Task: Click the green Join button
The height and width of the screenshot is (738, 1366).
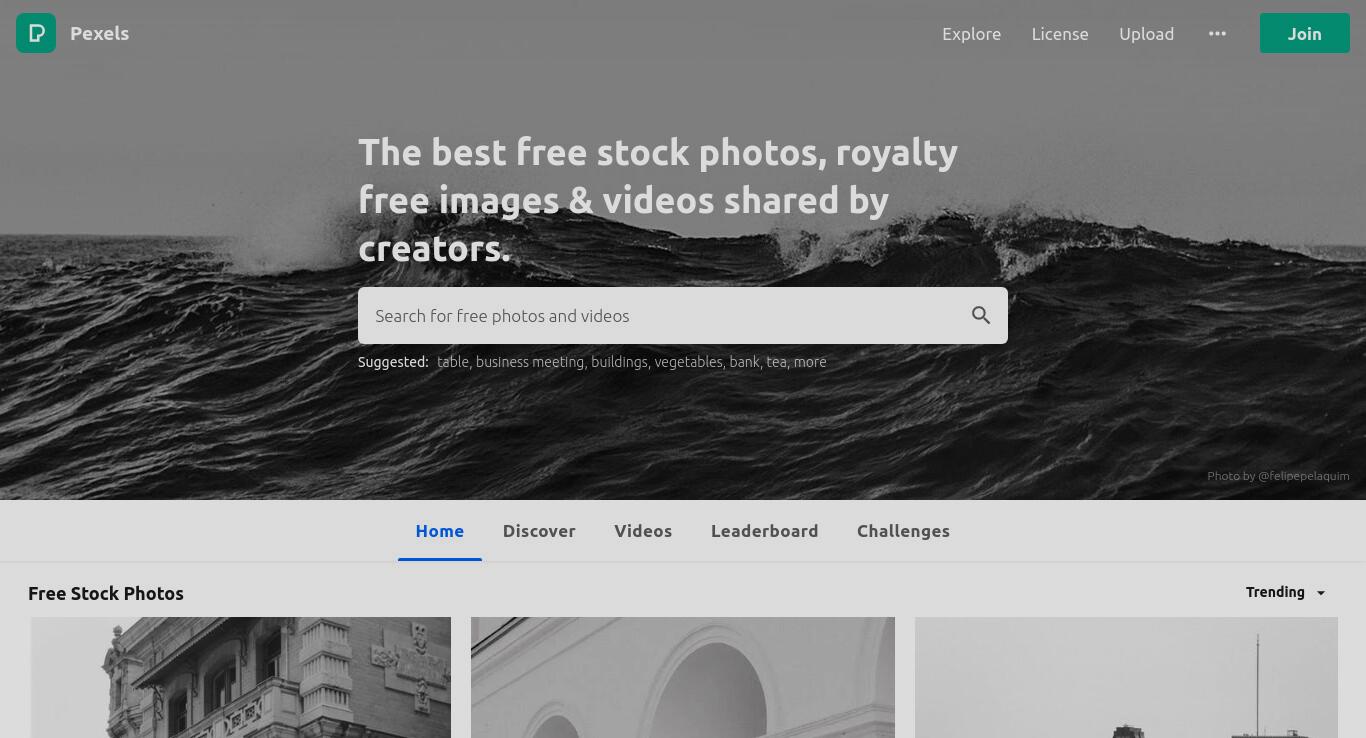Action: [1304, 33]
